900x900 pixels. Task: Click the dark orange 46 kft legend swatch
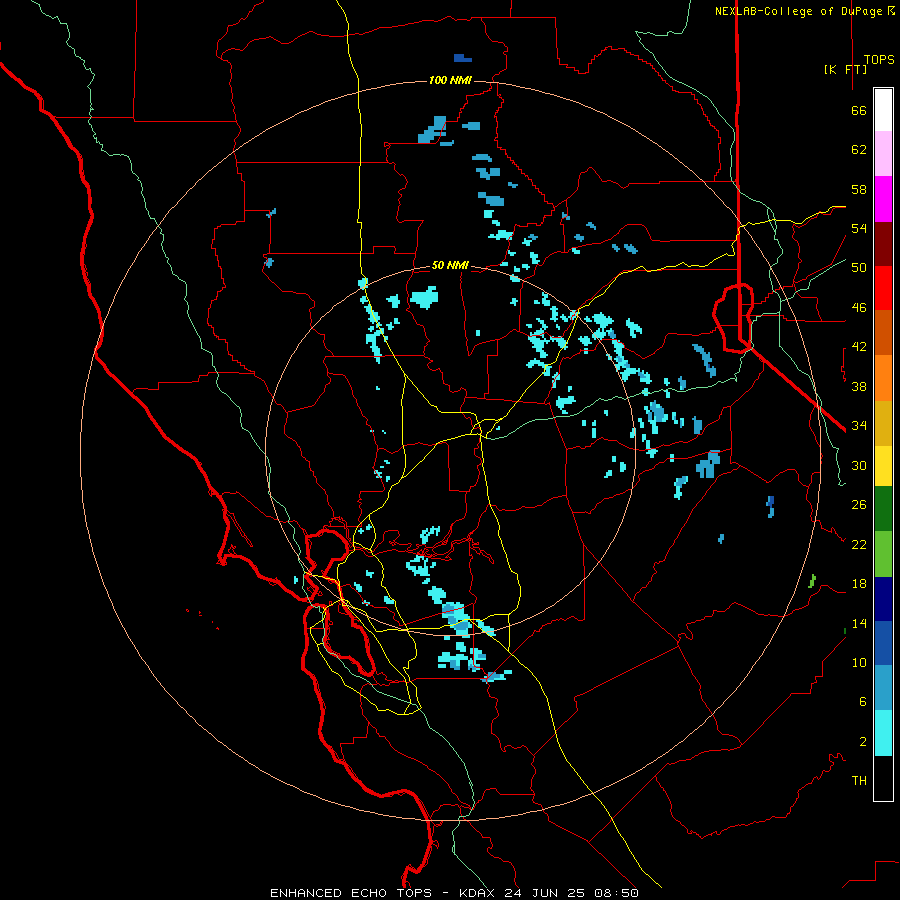[x=883, y=332]
